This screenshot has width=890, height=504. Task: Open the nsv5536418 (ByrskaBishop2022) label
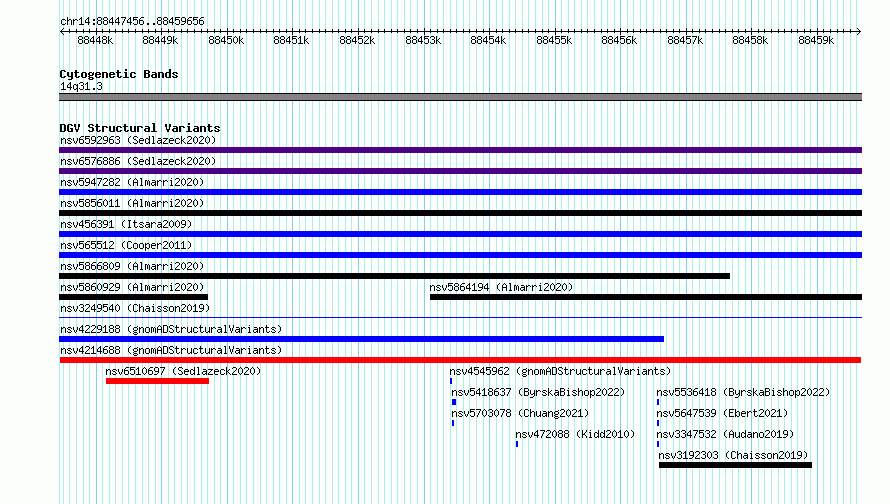[743, 392]
